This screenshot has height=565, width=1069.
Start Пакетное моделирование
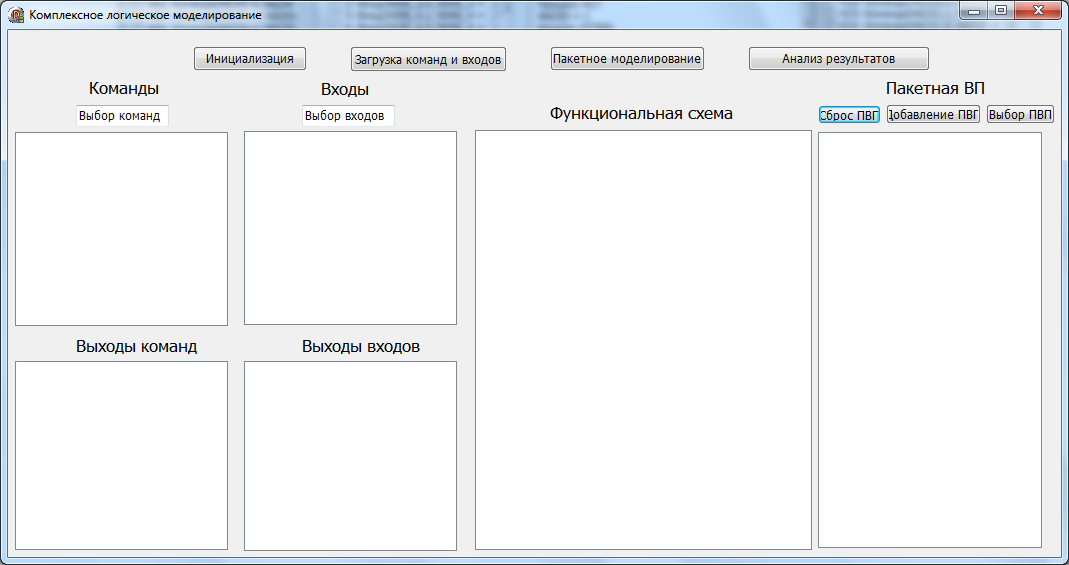[x=627, y=59]
